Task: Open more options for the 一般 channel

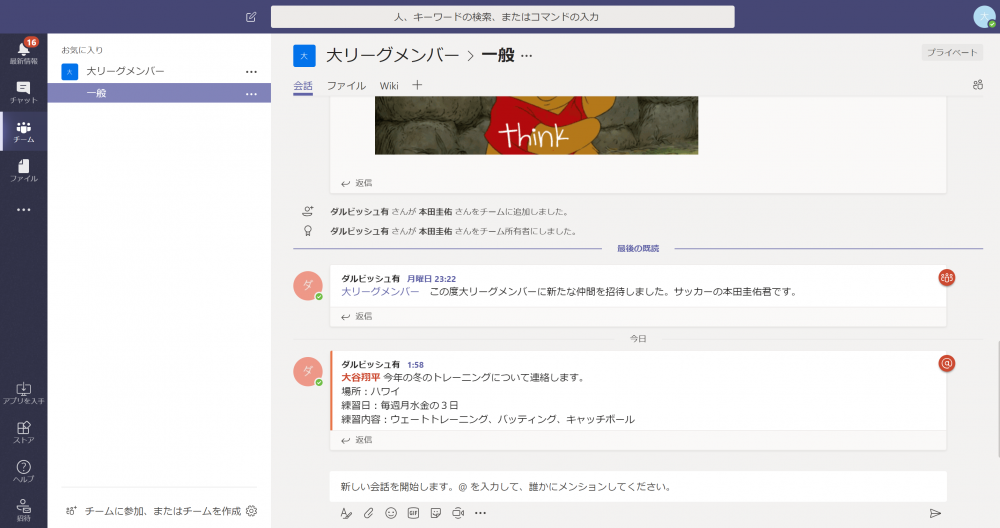Action: 252,93
